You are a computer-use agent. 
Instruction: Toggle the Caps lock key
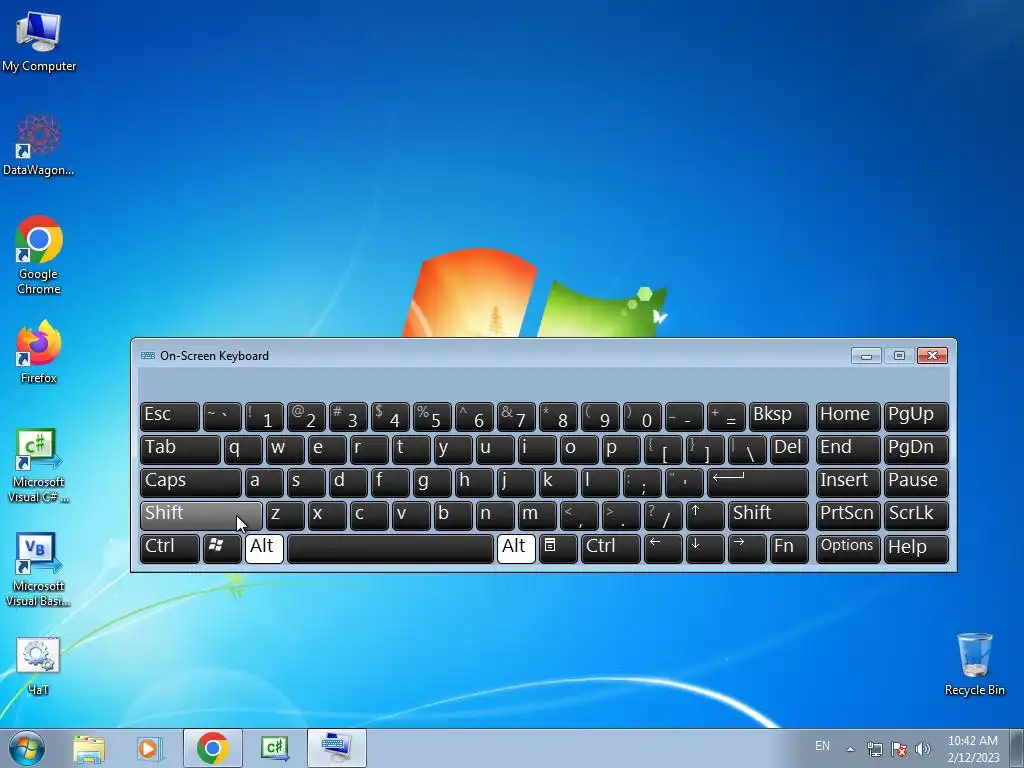[x=191, y=483]
